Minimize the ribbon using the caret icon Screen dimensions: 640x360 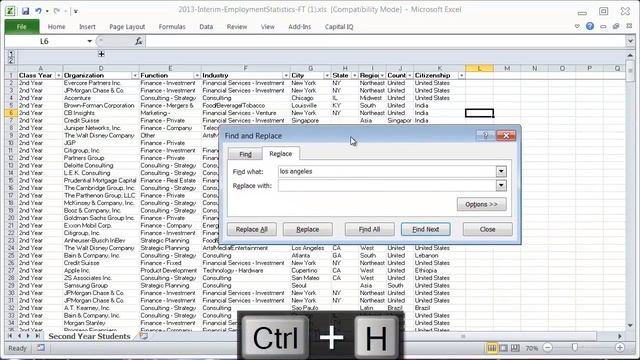tap(577, 26)
